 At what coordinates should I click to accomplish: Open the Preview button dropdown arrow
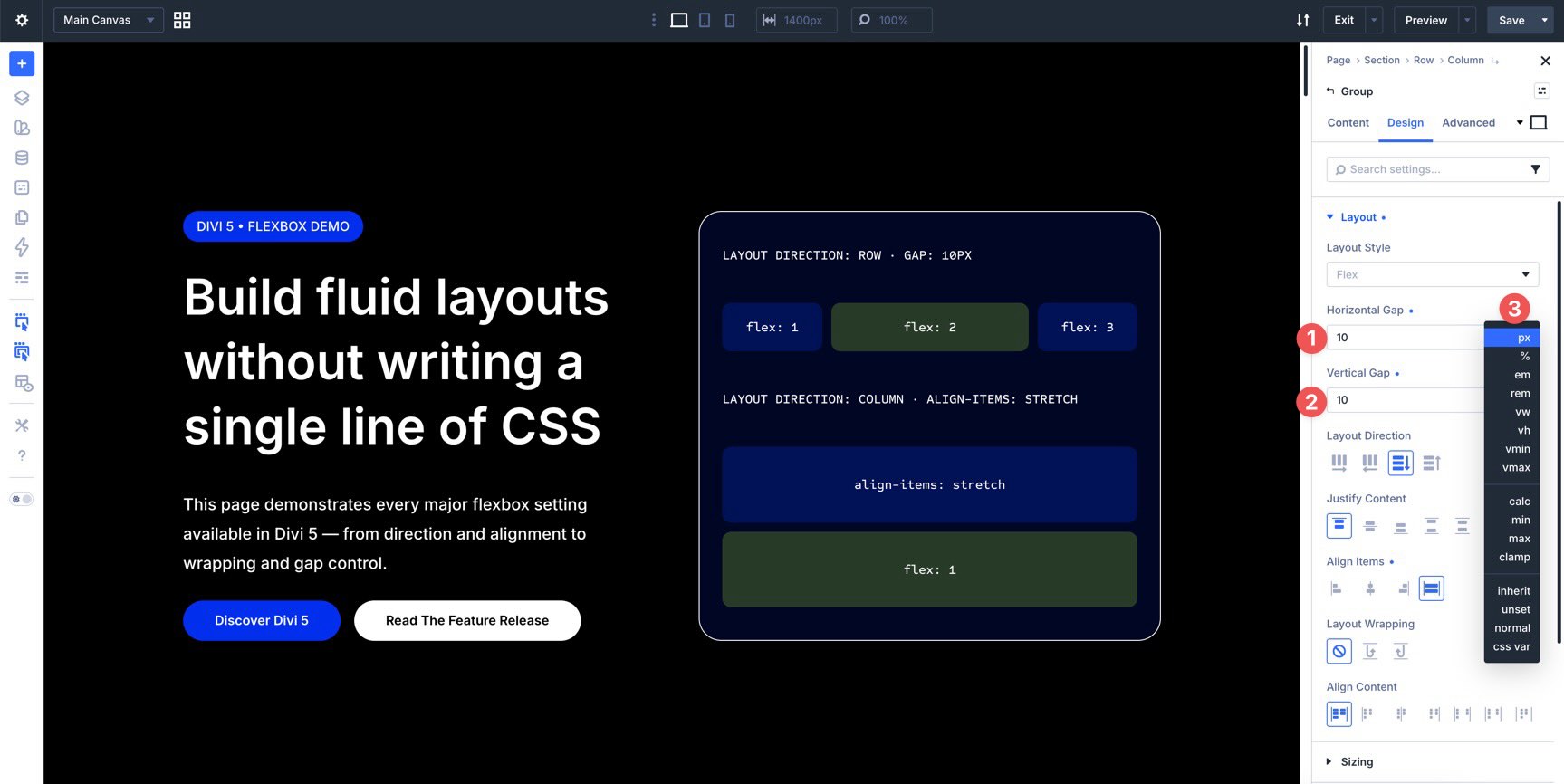tap(1467, 20)
